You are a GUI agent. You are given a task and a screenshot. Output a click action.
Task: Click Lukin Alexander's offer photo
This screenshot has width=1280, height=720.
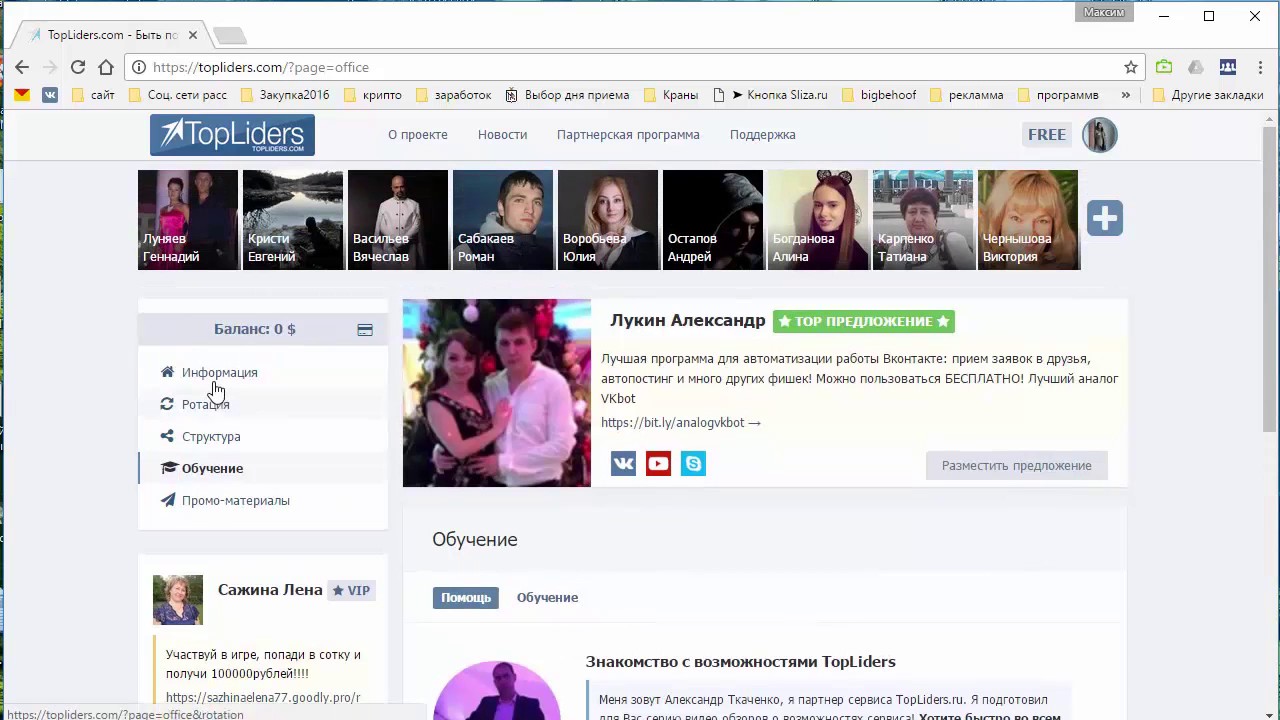click(x=497, y=393)
